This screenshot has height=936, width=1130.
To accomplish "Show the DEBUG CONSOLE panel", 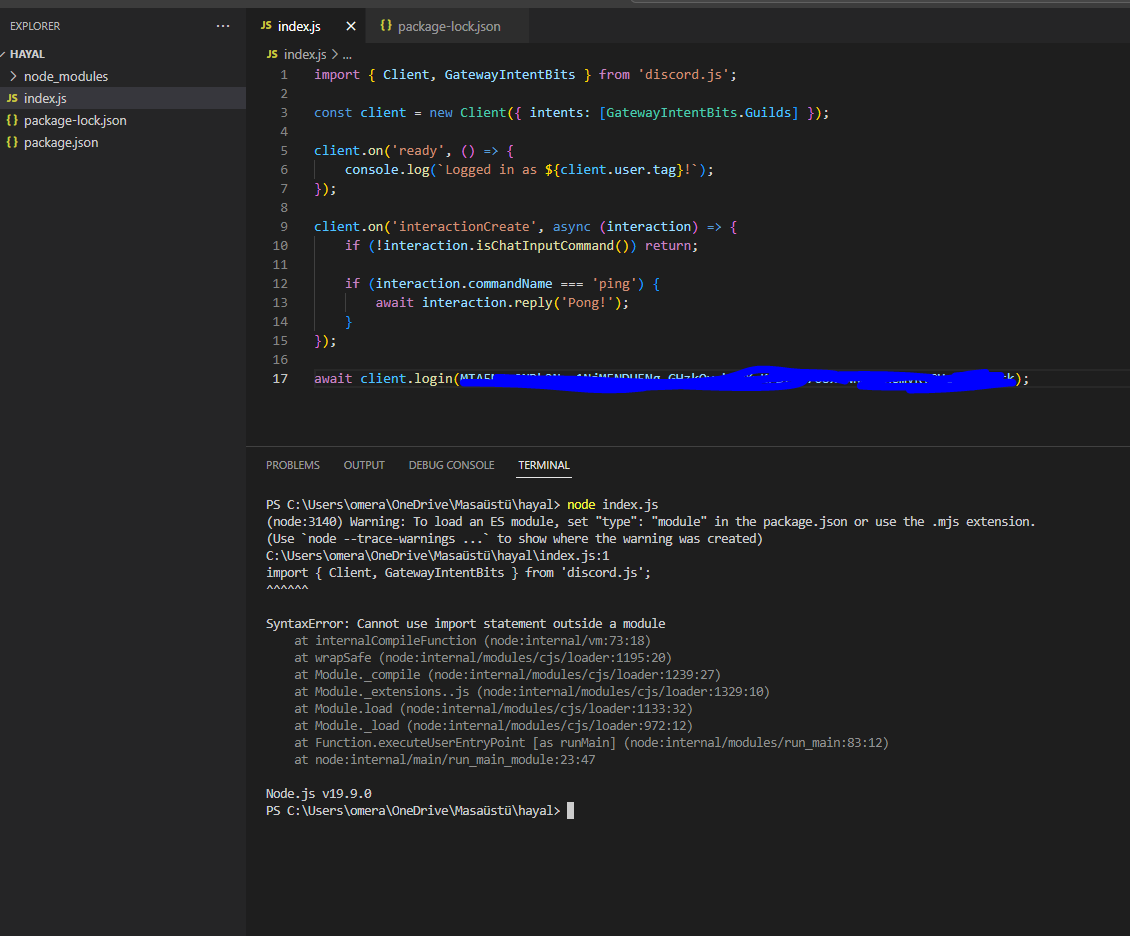I will point(451,465).
